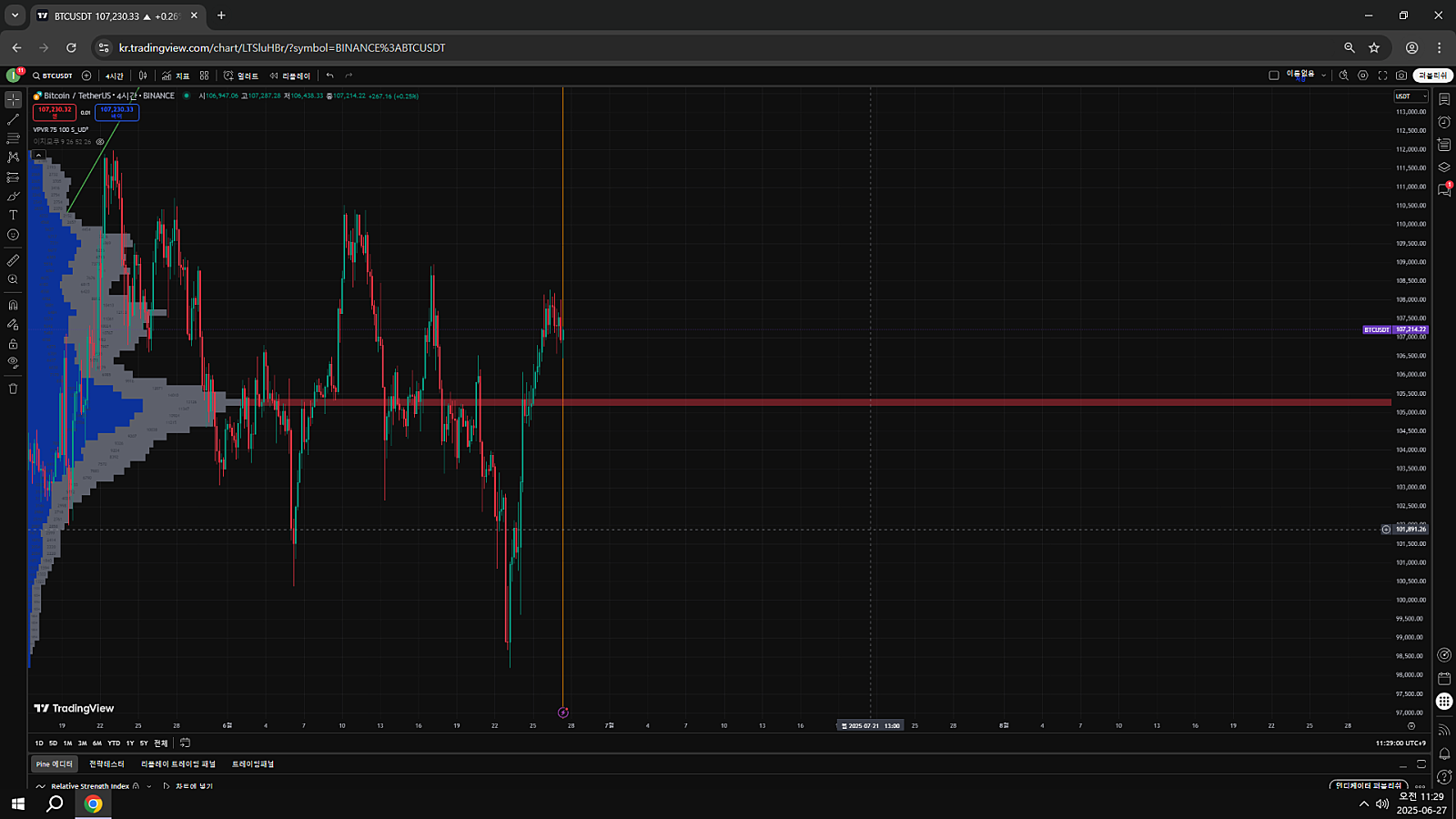Select the YTD date range

[114, 743]
